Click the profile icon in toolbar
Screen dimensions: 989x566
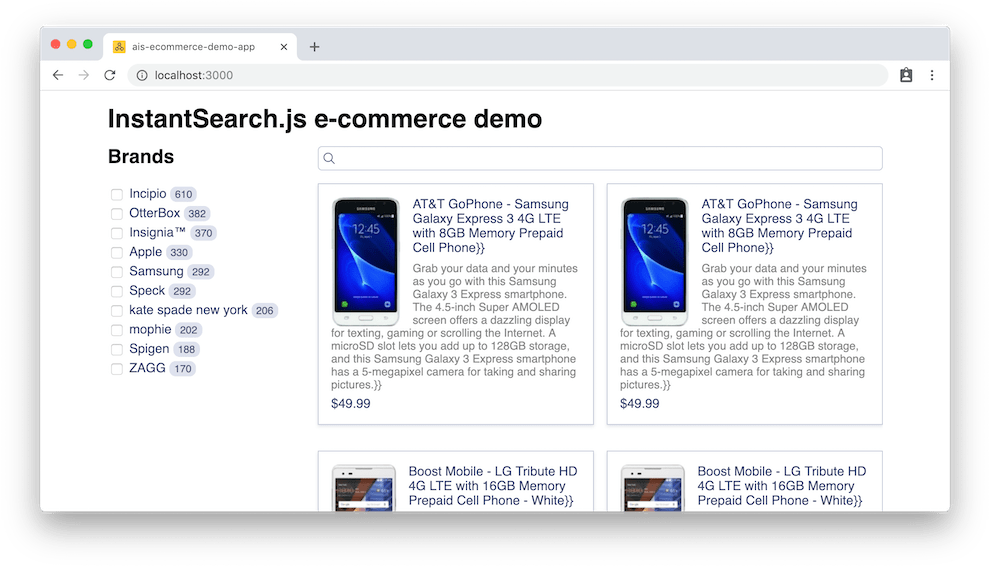[906, 75]
